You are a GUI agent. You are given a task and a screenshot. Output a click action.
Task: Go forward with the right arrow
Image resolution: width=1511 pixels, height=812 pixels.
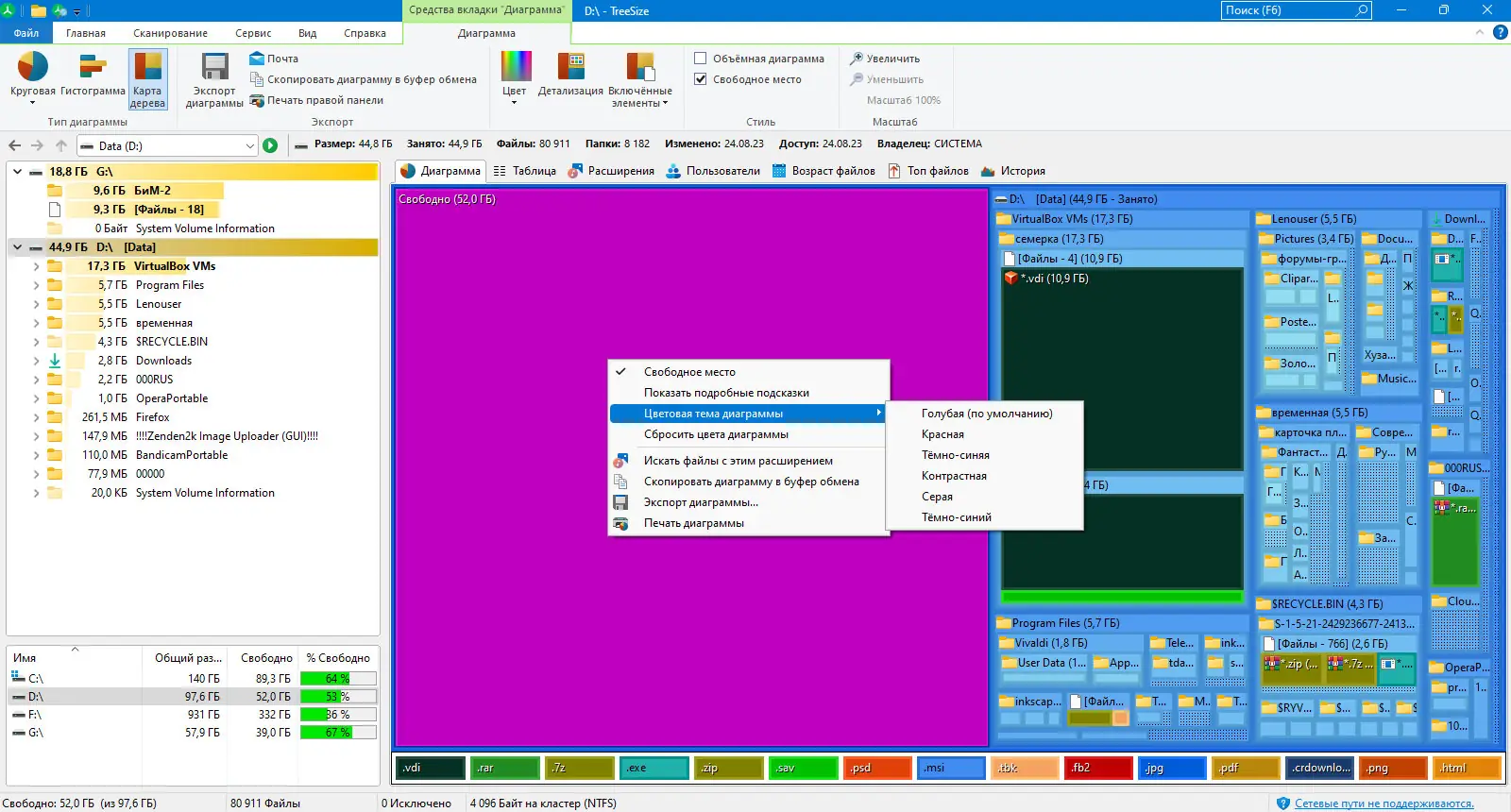(x=37, y=145)
